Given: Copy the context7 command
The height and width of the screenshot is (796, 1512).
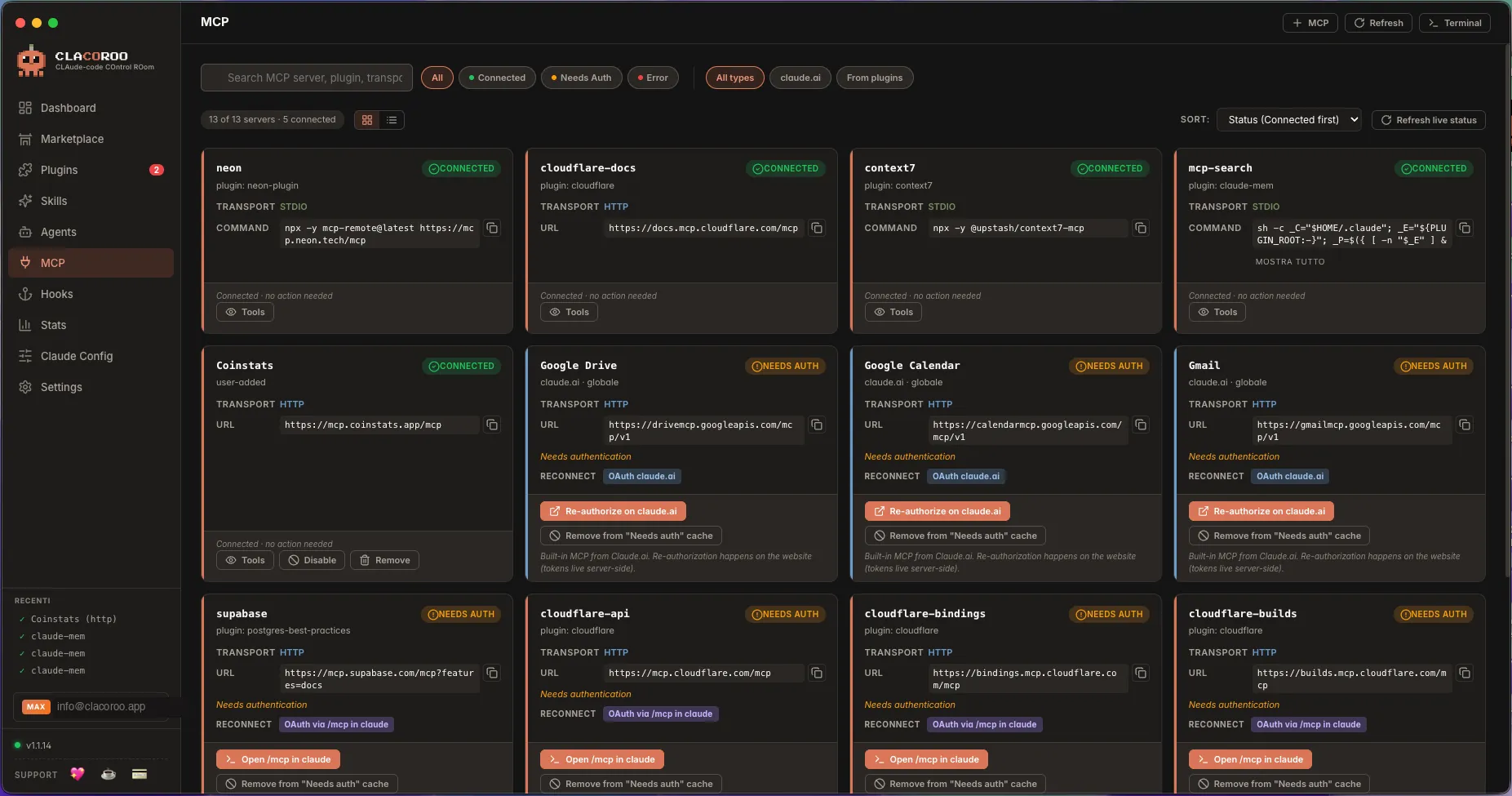Looking at the screenshot, I should point(1141,228).
